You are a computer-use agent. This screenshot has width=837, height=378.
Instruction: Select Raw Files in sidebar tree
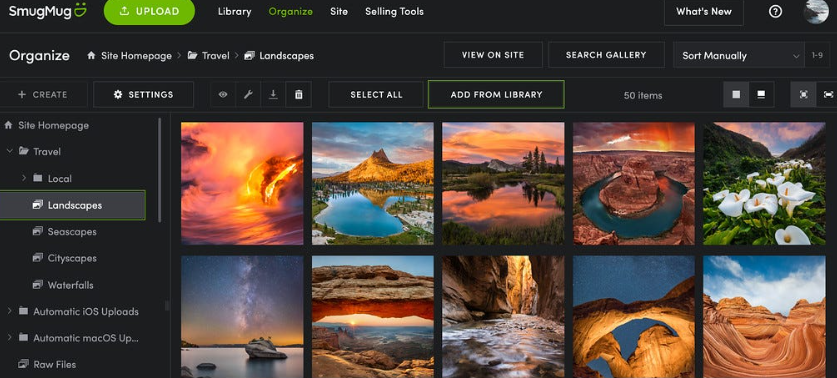click(x=54, y=365)
